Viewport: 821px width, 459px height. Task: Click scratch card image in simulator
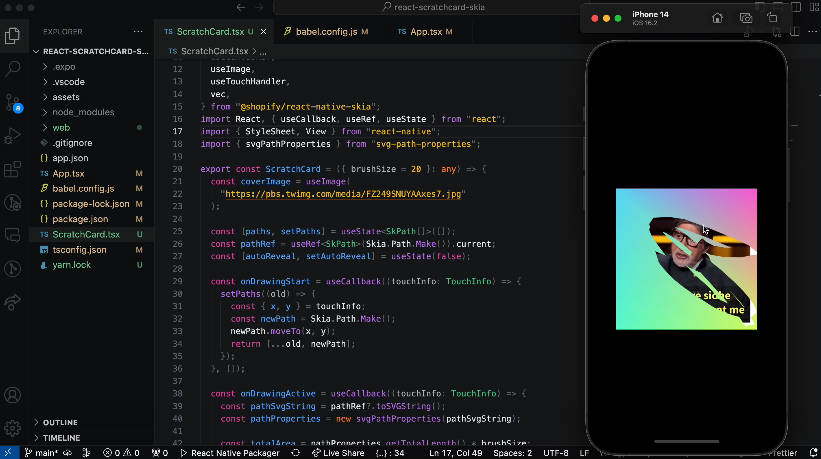(686, 259)
